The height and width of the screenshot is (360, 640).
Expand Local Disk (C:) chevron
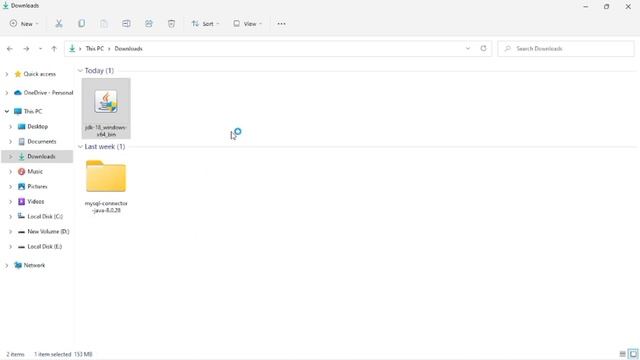pos(11,217)
